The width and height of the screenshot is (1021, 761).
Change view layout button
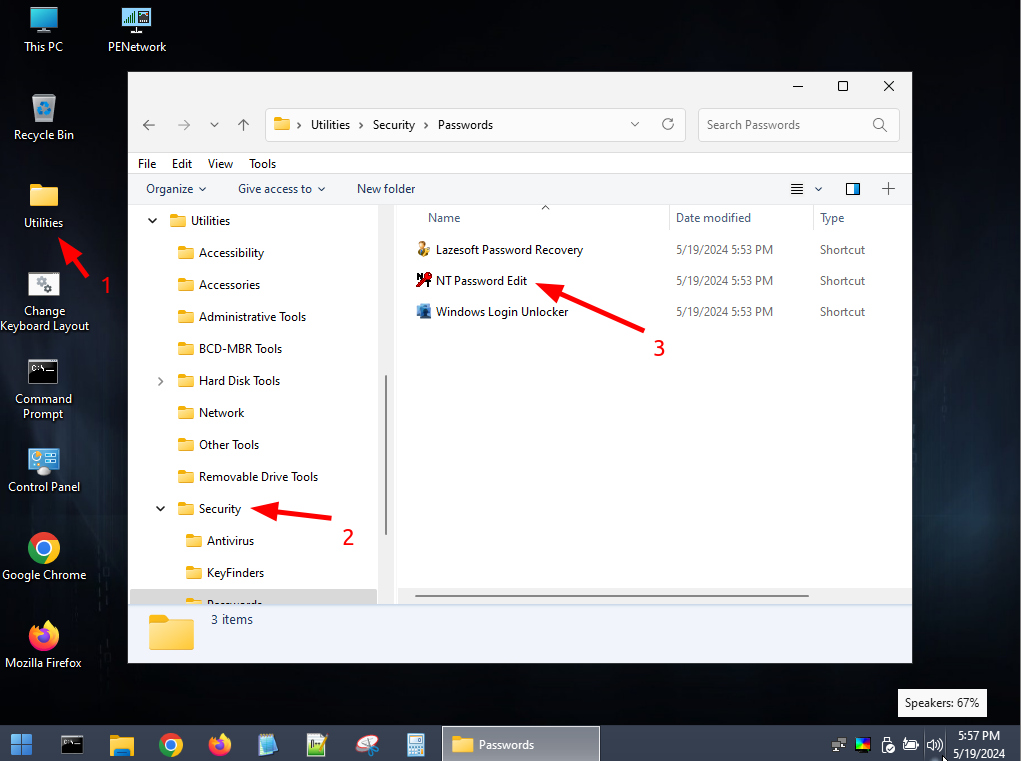point(796,189)
